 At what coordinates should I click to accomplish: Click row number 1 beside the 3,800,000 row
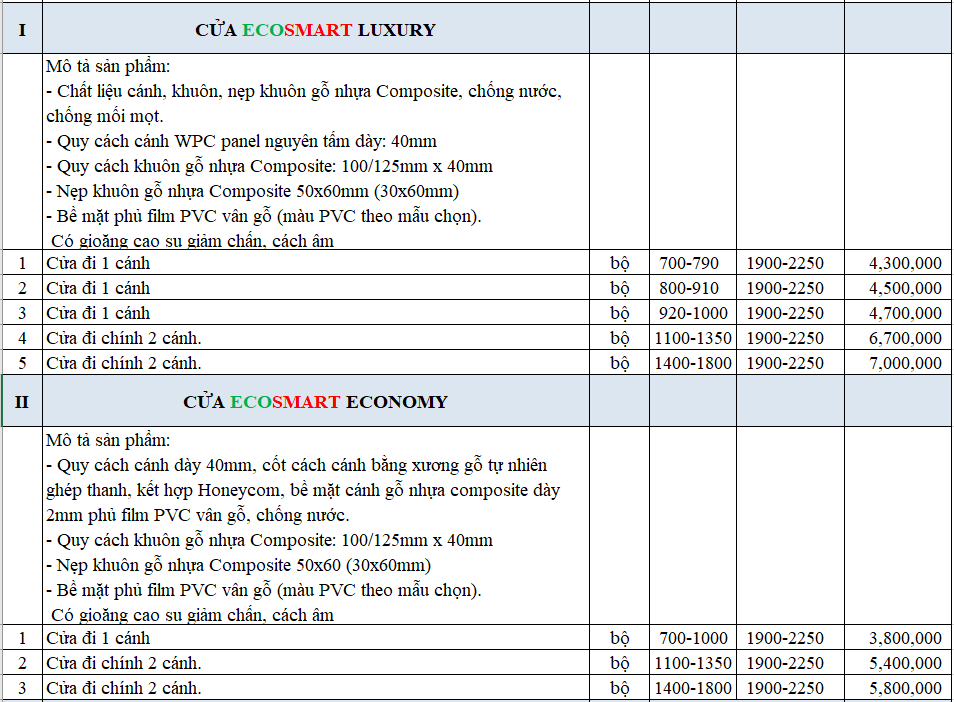pos(23,638)
